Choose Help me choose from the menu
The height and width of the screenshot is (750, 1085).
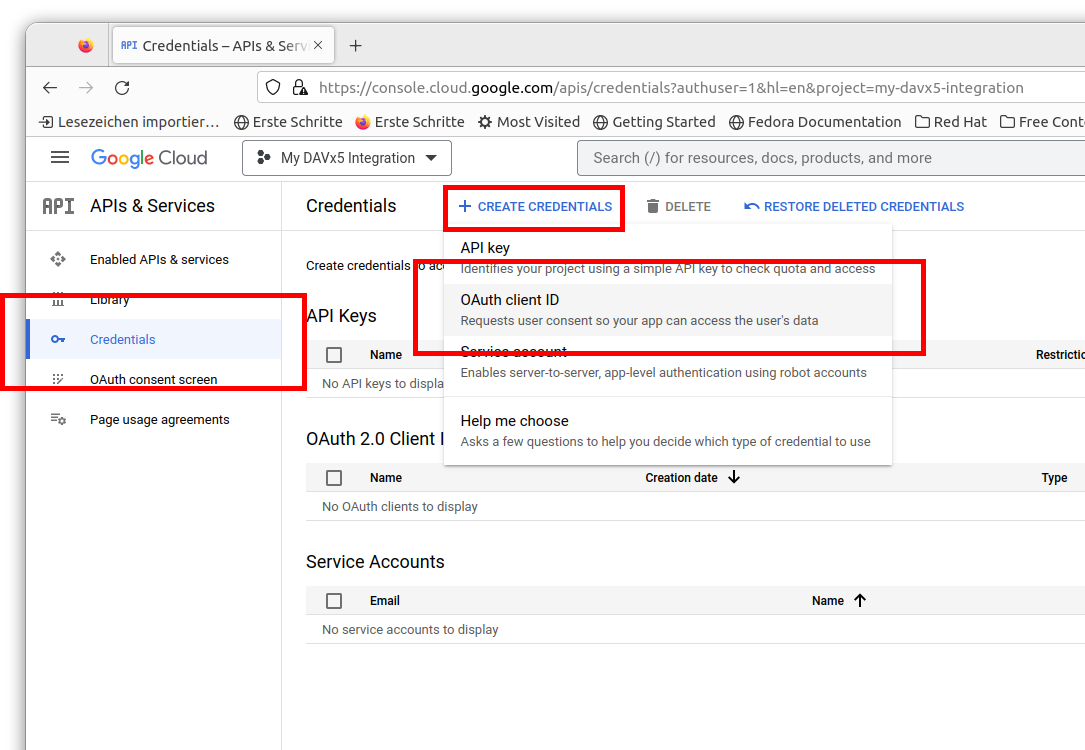pyautogui.click(x=668, y=430)
